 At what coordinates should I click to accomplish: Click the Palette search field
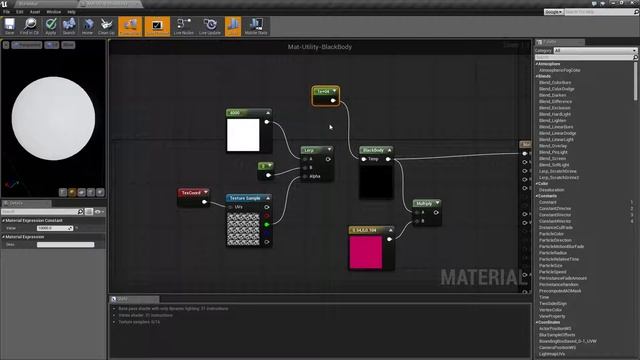click(x=584, y=58)
